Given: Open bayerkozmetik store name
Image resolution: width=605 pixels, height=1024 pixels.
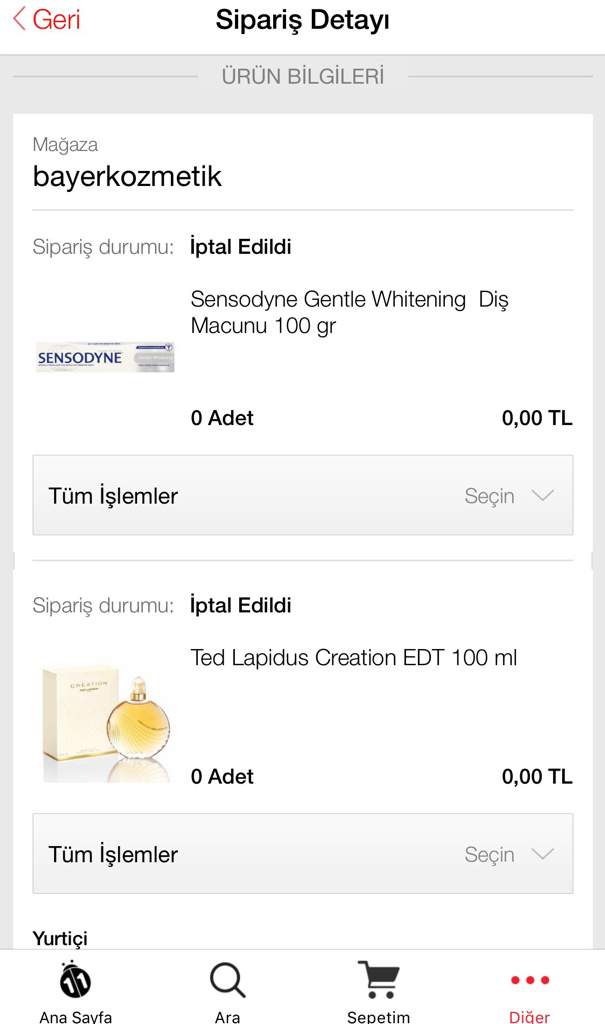Looking at the screenshot, I should click(x=127, y=176).
